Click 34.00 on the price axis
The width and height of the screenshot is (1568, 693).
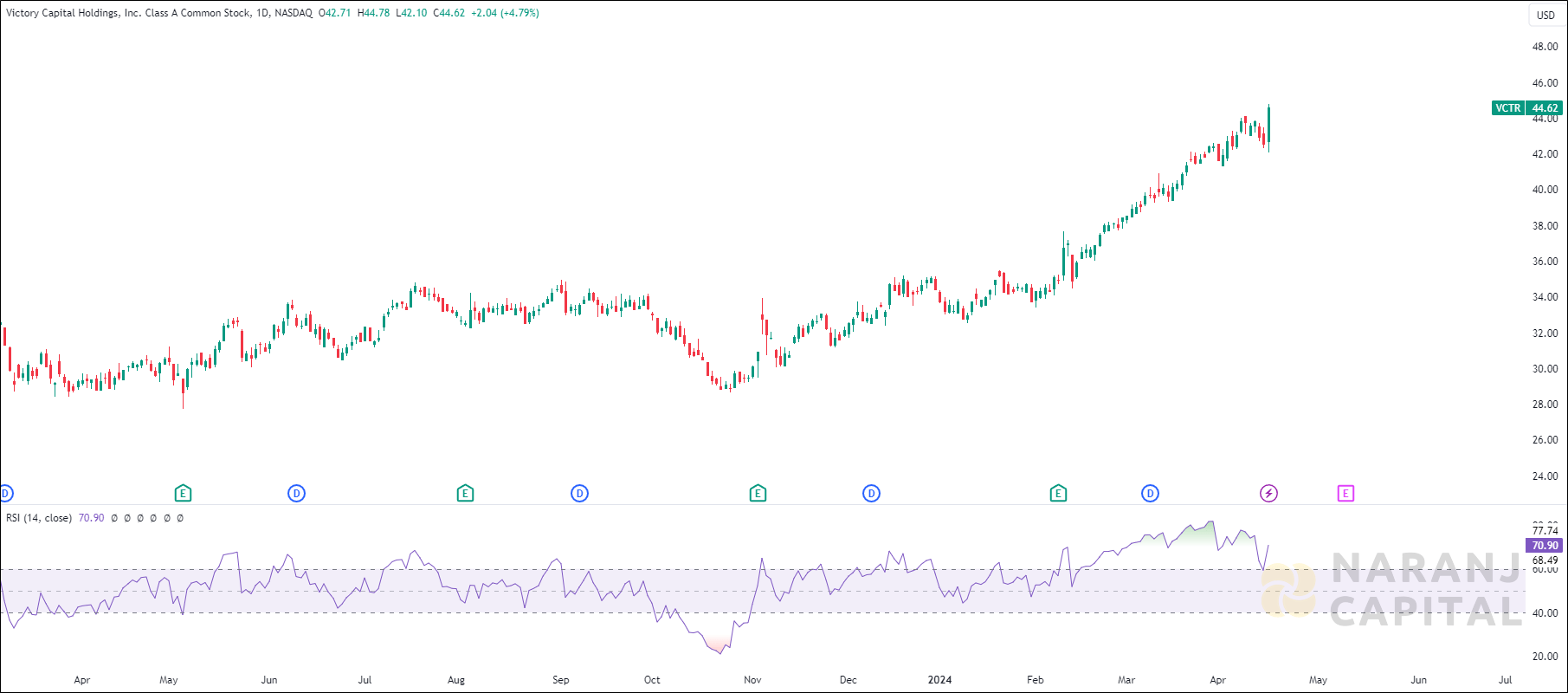pos(1545,297)
